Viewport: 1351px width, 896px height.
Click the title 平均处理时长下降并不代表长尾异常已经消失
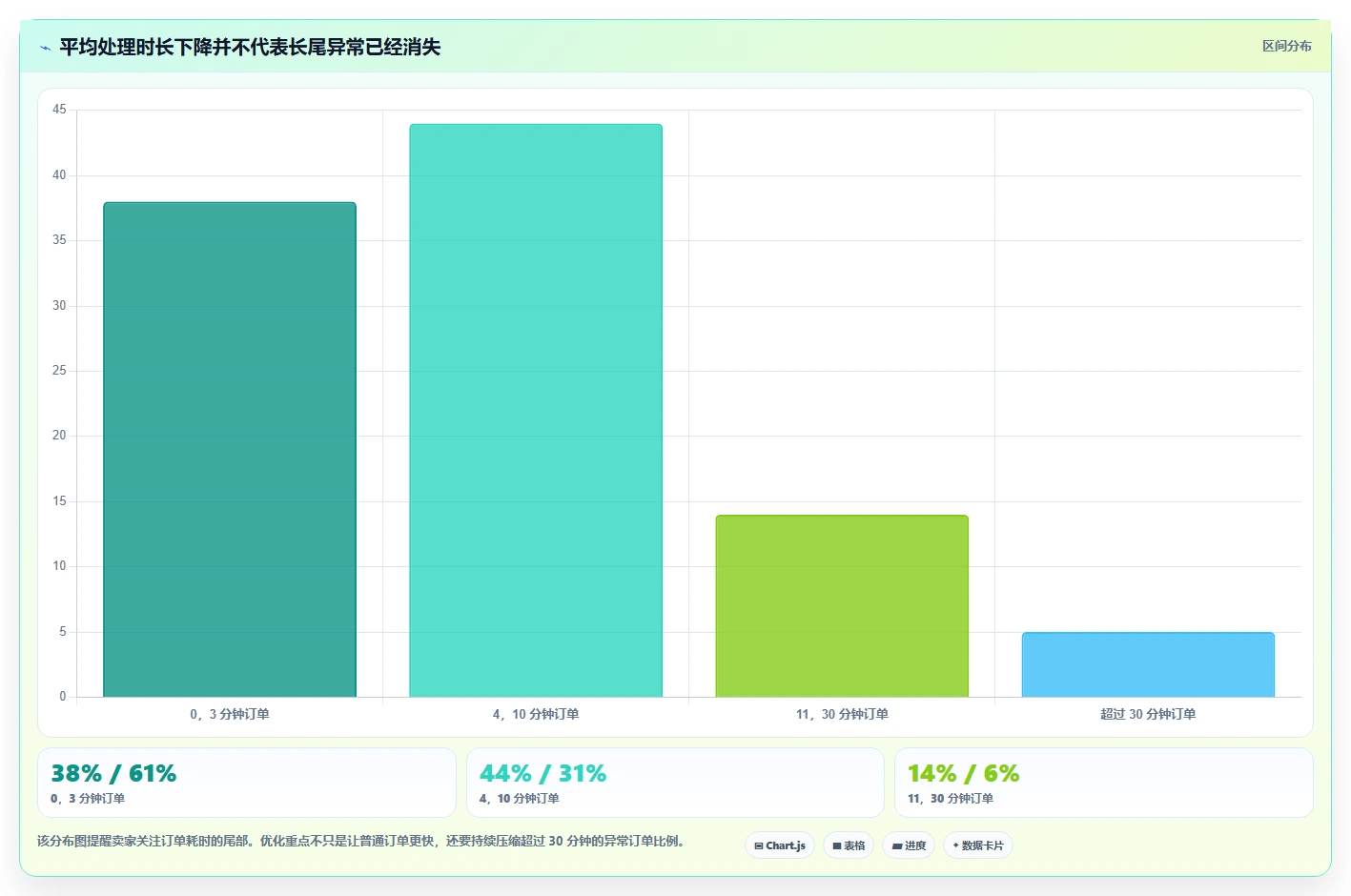pyautogui.click(x=250, y=47)
